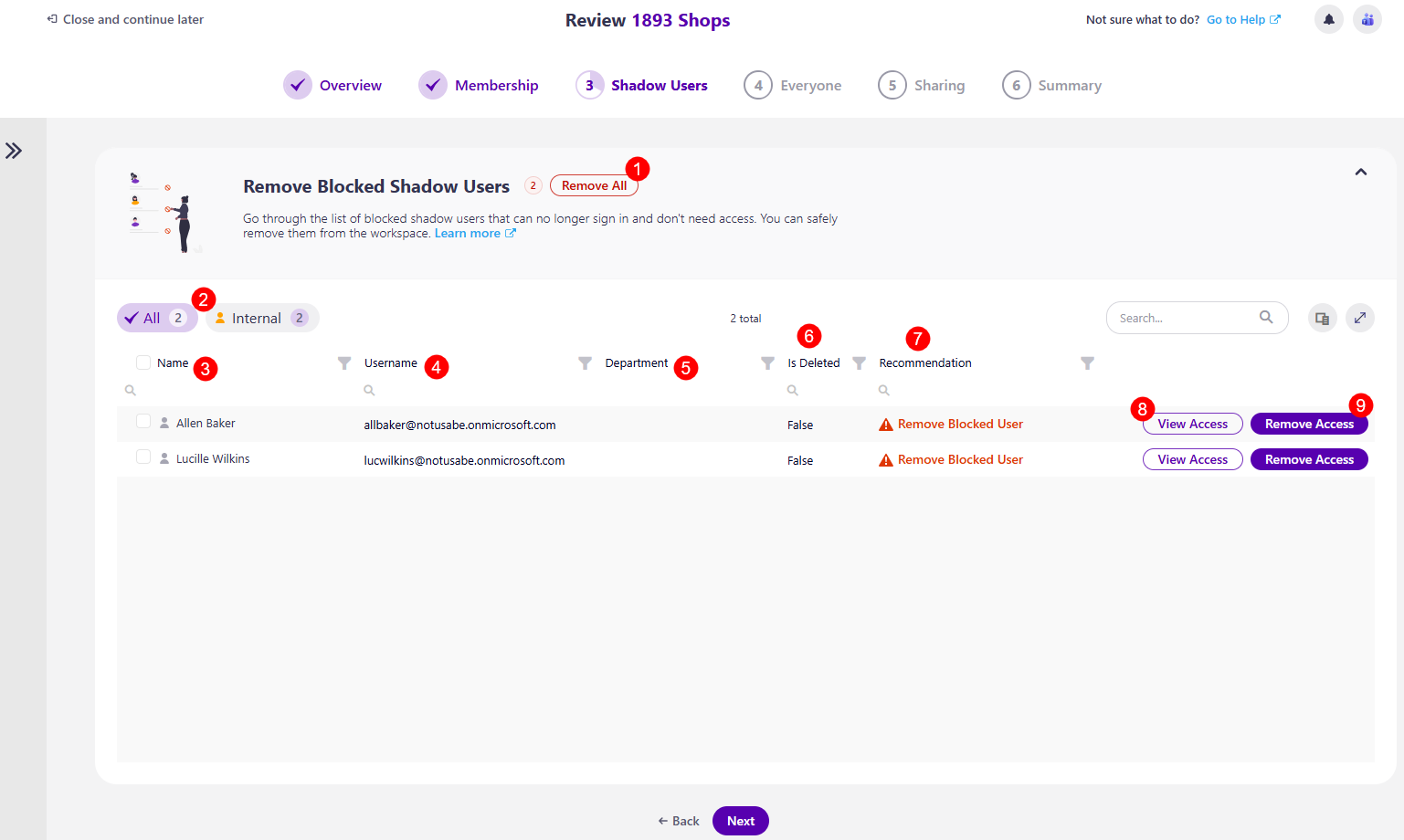Check the select-all header checkbox
The image size is (1404, 840).
pyautogui.click(x=143, y=362)
